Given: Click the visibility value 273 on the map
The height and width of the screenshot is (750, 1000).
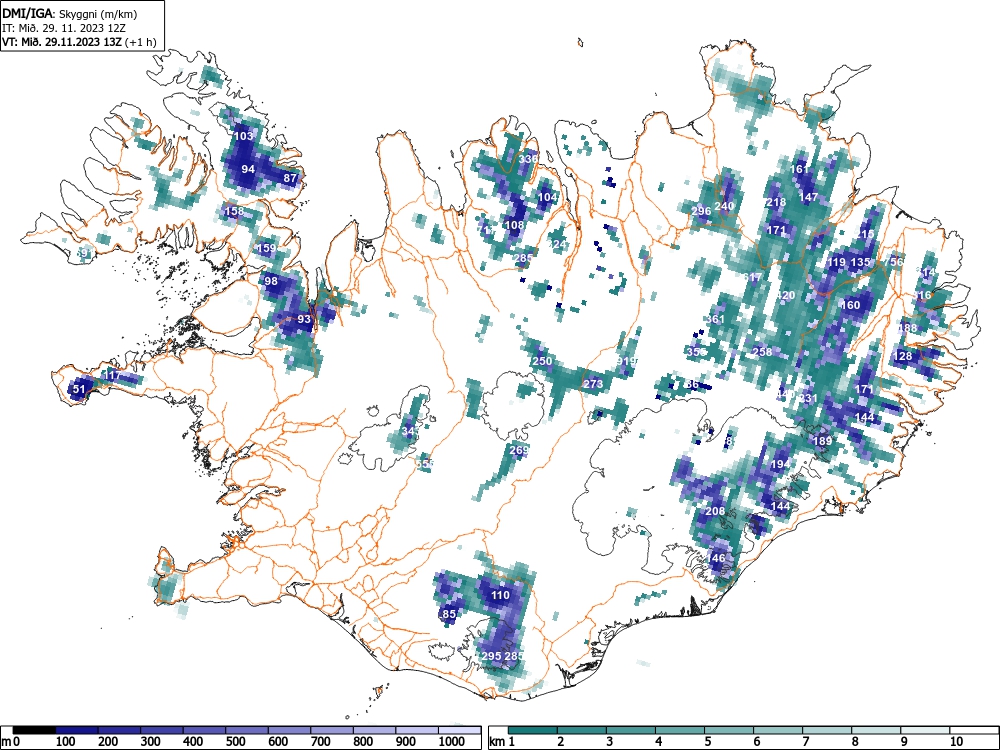Looking at the screenshot, I should [593, 385].
